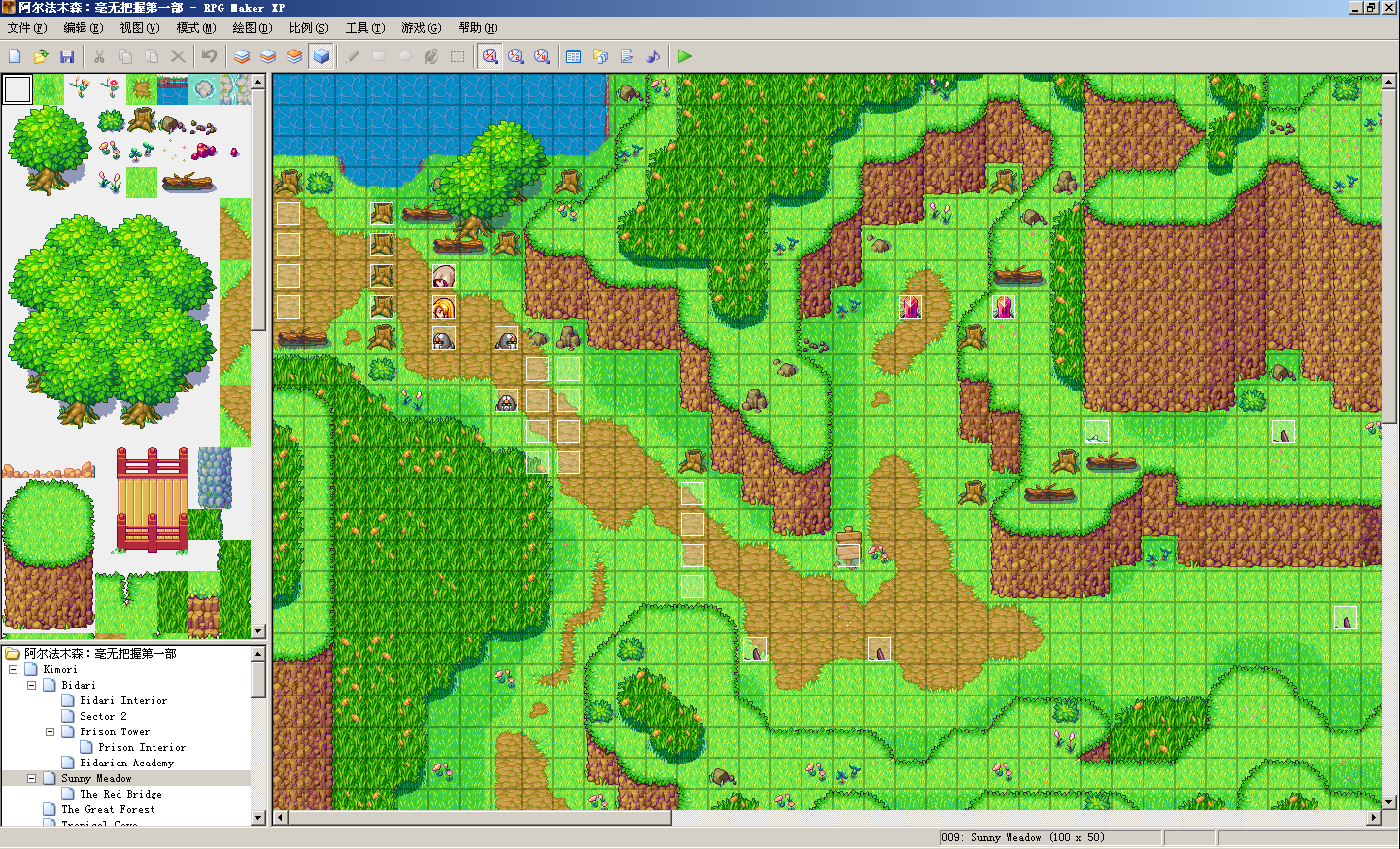Save the project using the floppy disk icon

[67, 56]
